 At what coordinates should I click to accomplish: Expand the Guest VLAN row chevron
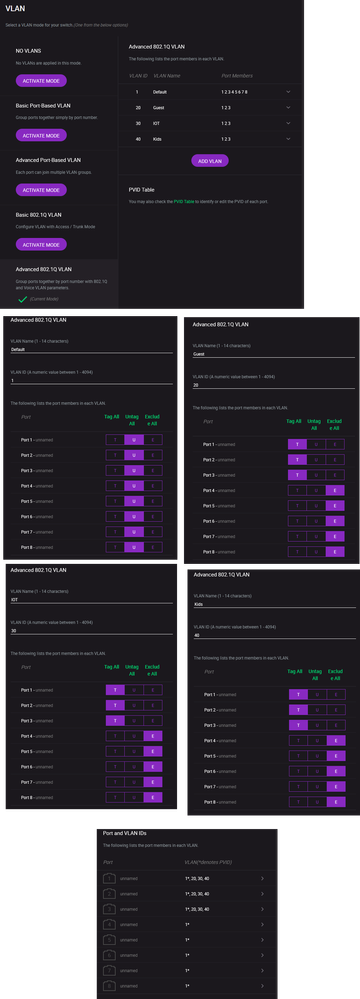click(x=289, y=107)
